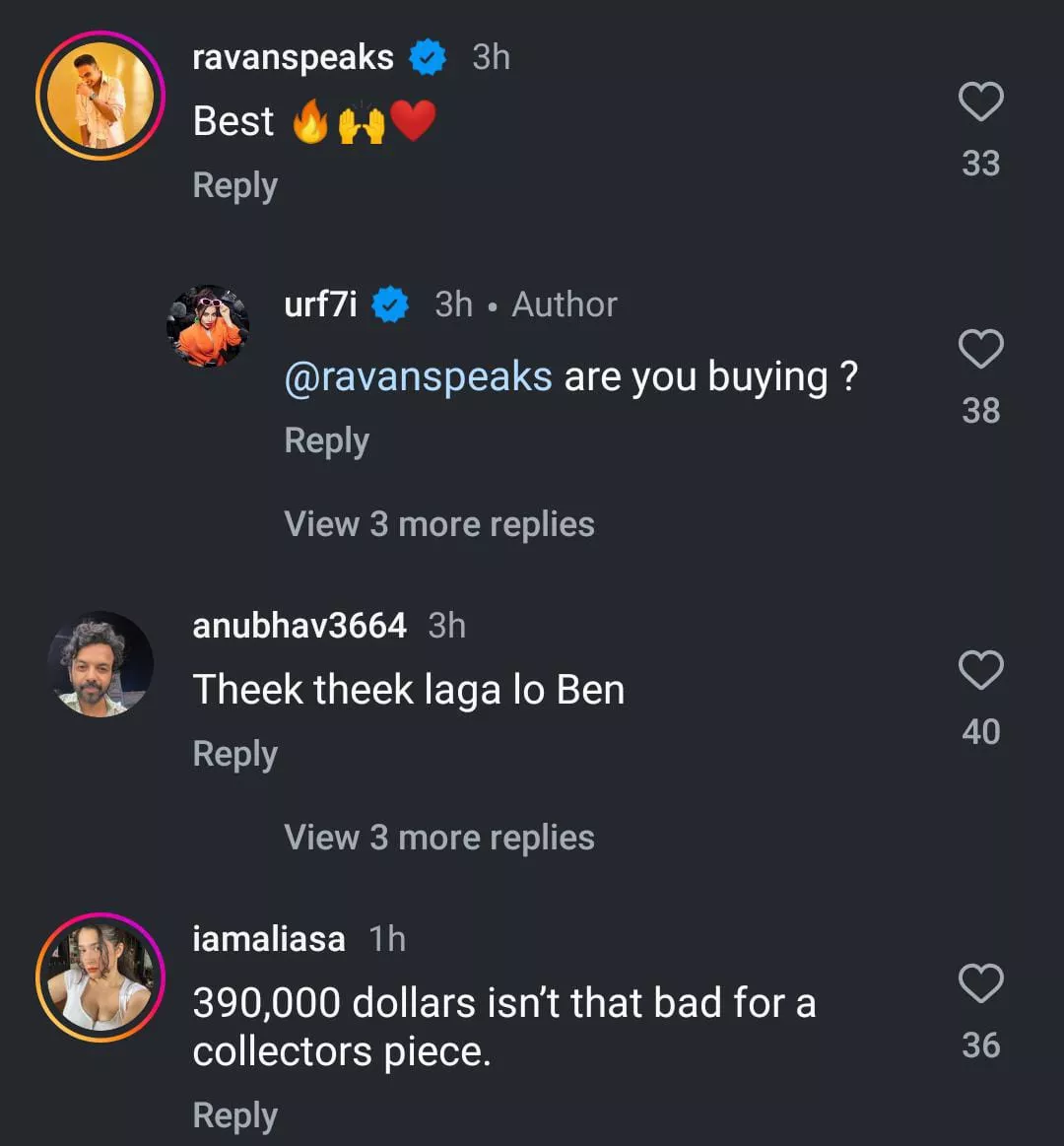Open the urf7i username
Screen dimensions: 1064x1146
[320, 304]
